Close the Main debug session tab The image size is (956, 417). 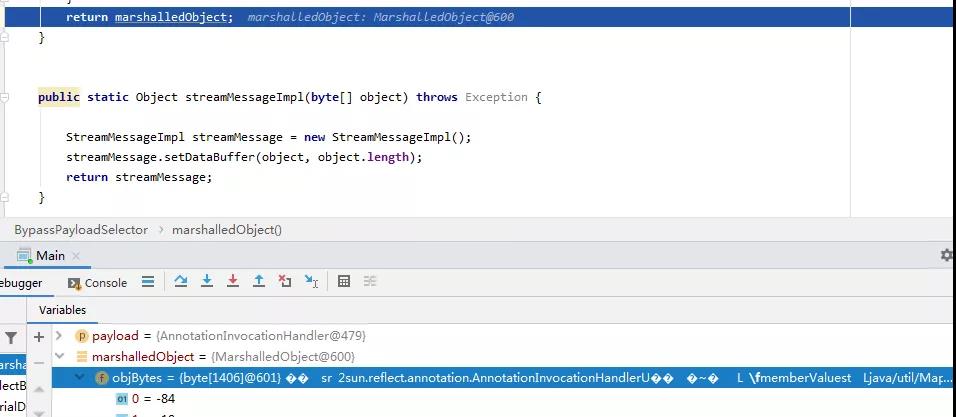76,257
